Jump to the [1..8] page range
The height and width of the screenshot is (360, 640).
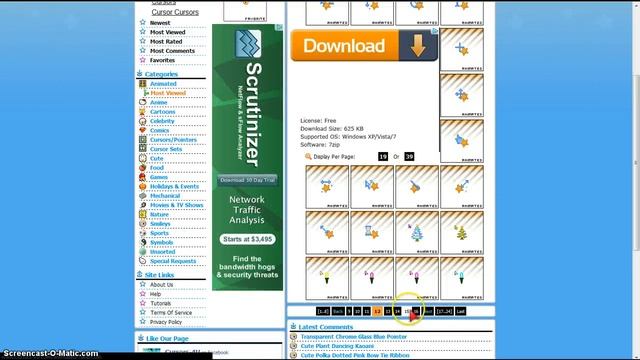323,311
